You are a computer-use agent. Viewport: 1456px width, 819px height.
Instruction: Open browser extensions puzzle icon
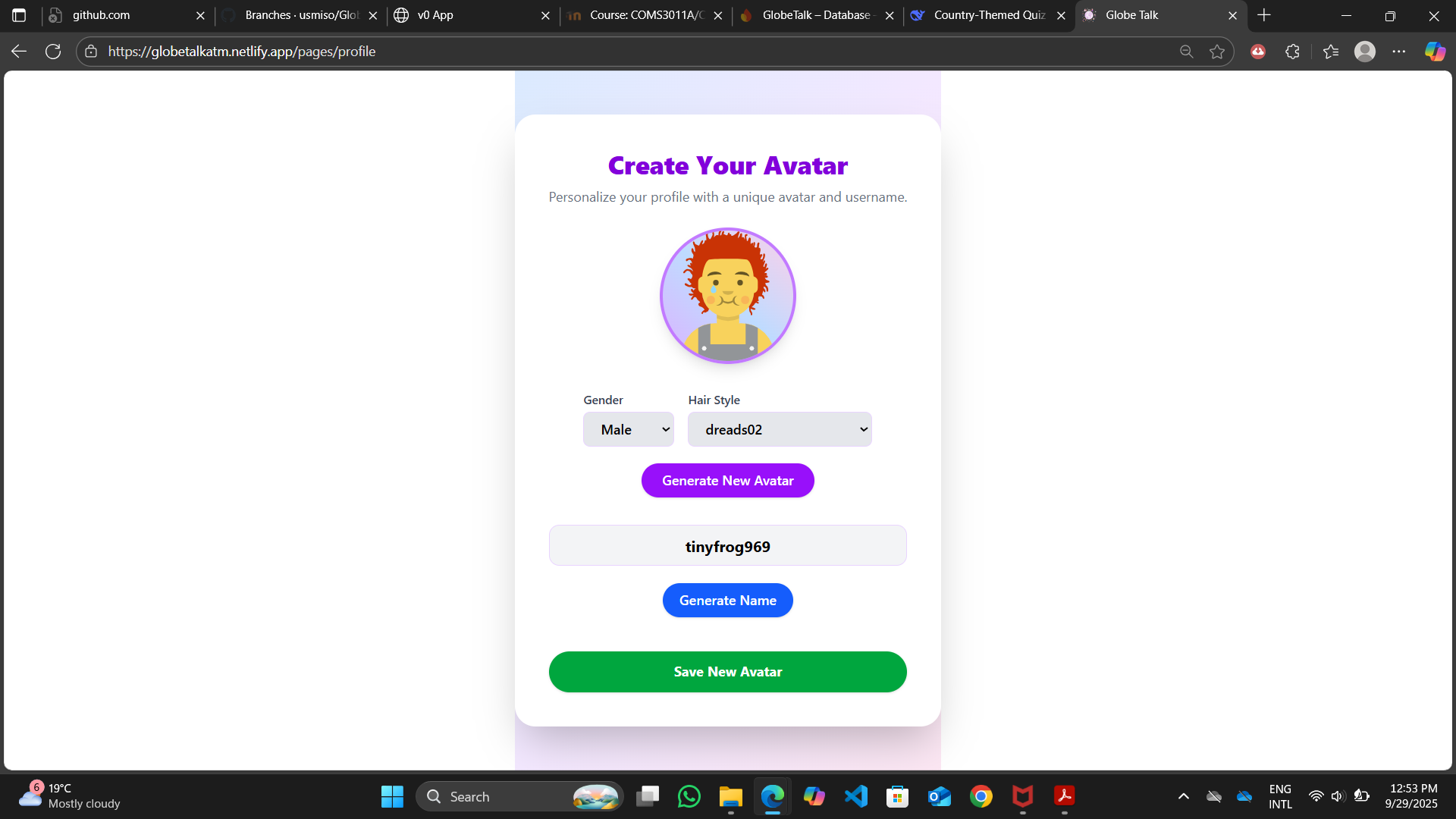click(x=1293, y=52)
